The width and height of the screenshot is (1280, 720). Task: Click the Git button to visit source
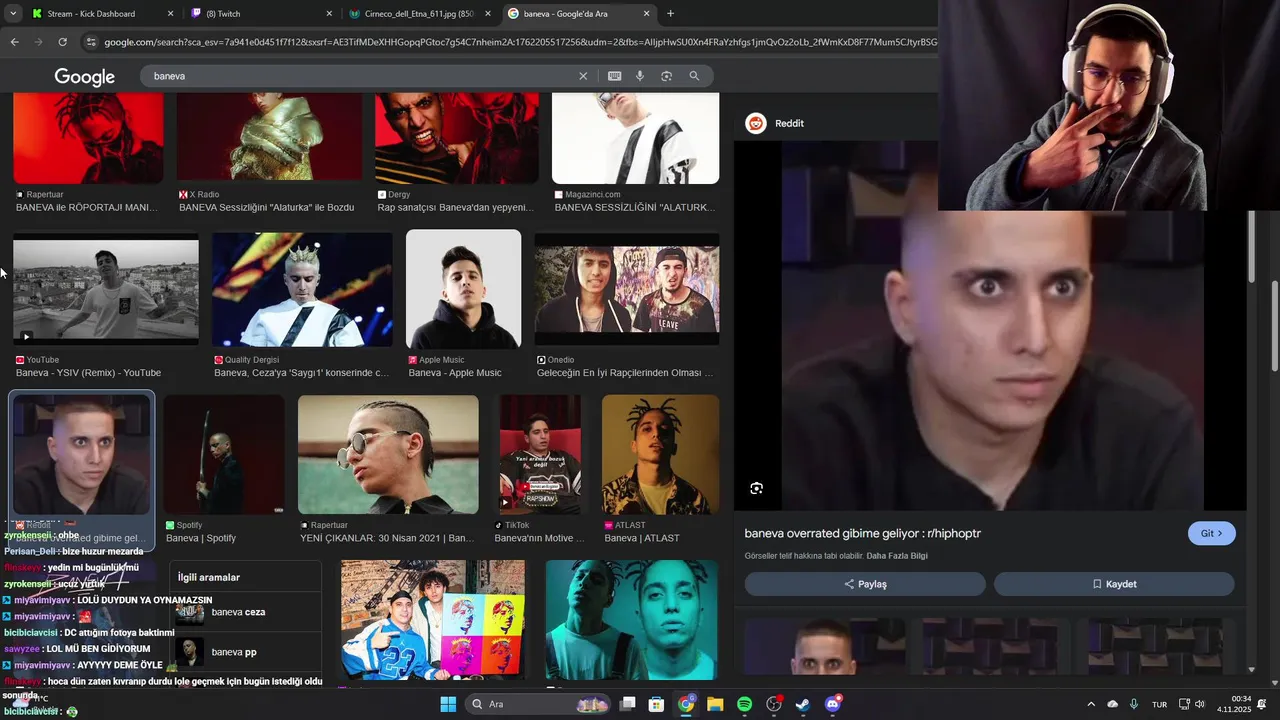(1211, 533)
